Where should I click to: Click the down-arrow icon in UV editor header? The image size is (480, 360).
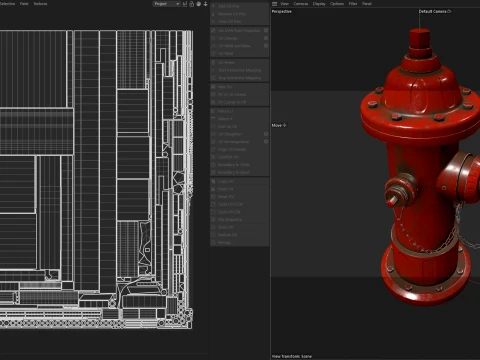pyautogui.click(x=205, y=4)
